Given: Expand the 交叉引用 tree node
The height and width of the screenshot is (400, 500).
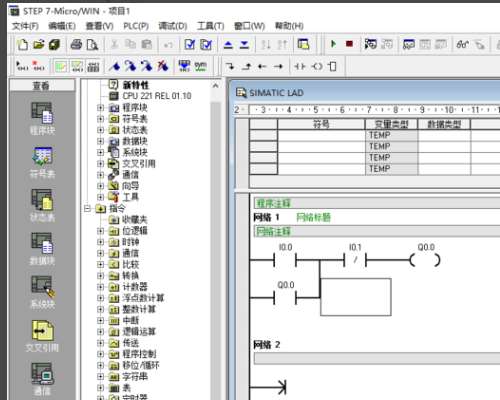Looking at the screenshot, I should 100,164.
